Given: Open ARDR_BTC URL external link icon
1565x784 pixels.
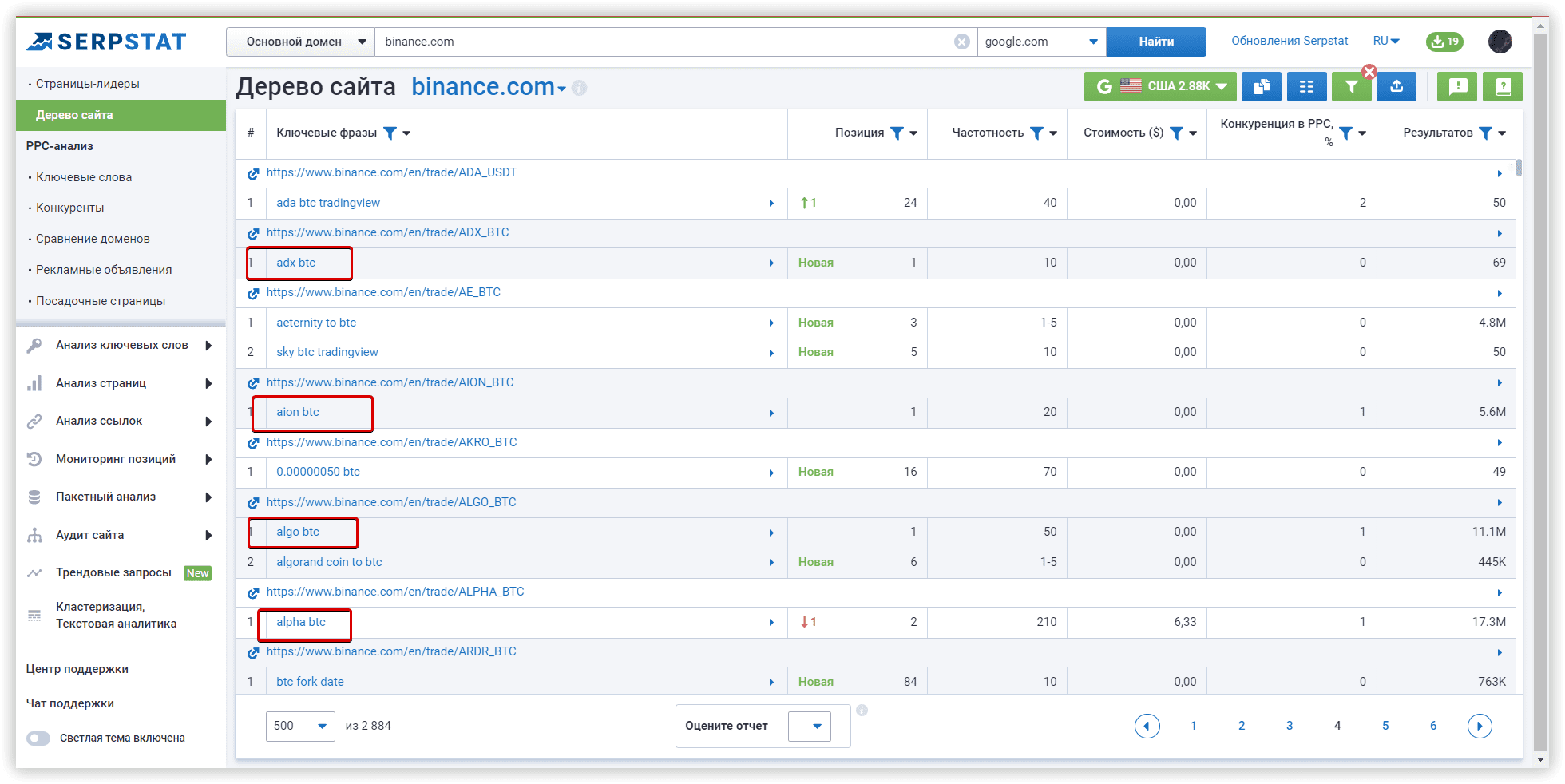Looking at the screenshot, I should coord(253,652).
